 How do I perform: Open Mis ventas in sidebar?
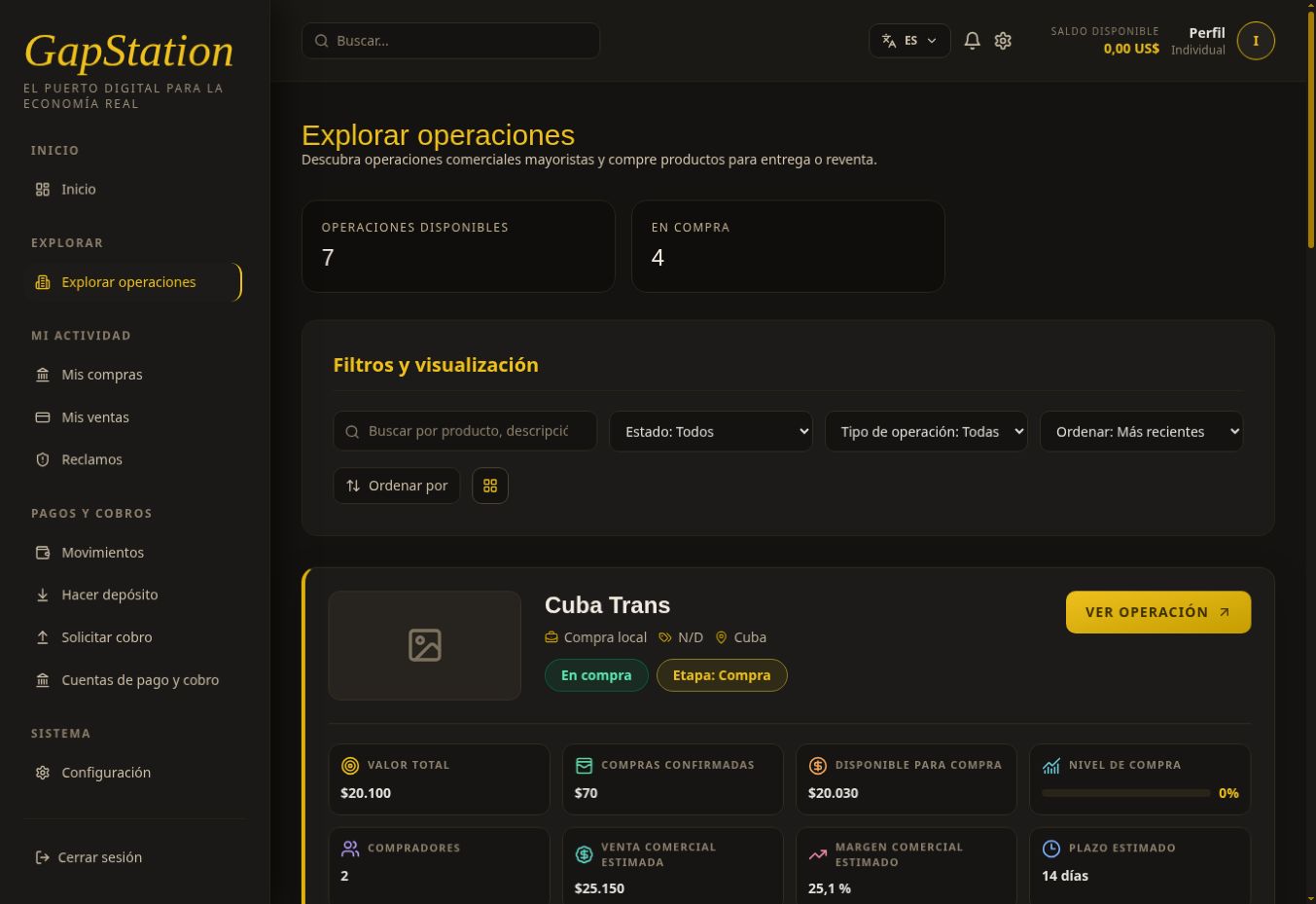click(134, 417)
